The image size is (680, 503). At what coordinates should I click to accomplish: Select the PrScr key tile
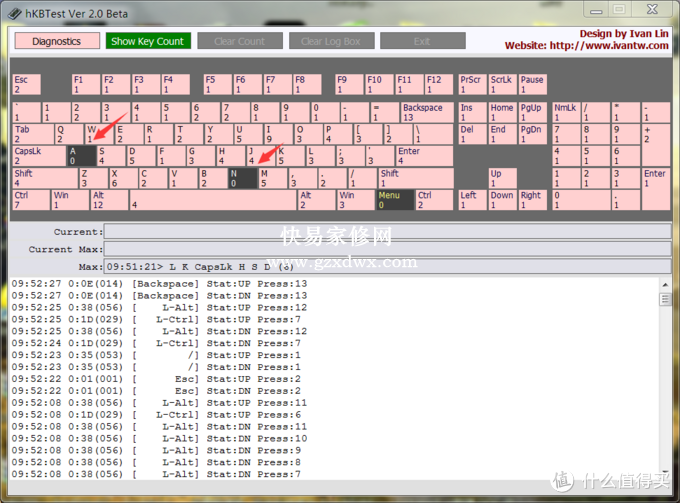pyautogui.click(x=473, y=84)
